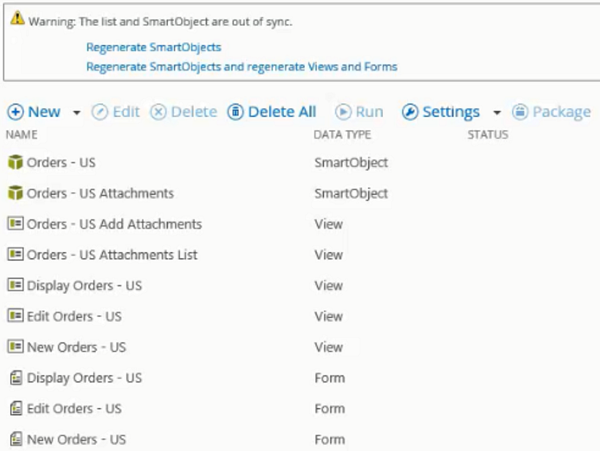Click the Edit Orders - US form icon
Screen dimensions: 600x452
[16, 408]
